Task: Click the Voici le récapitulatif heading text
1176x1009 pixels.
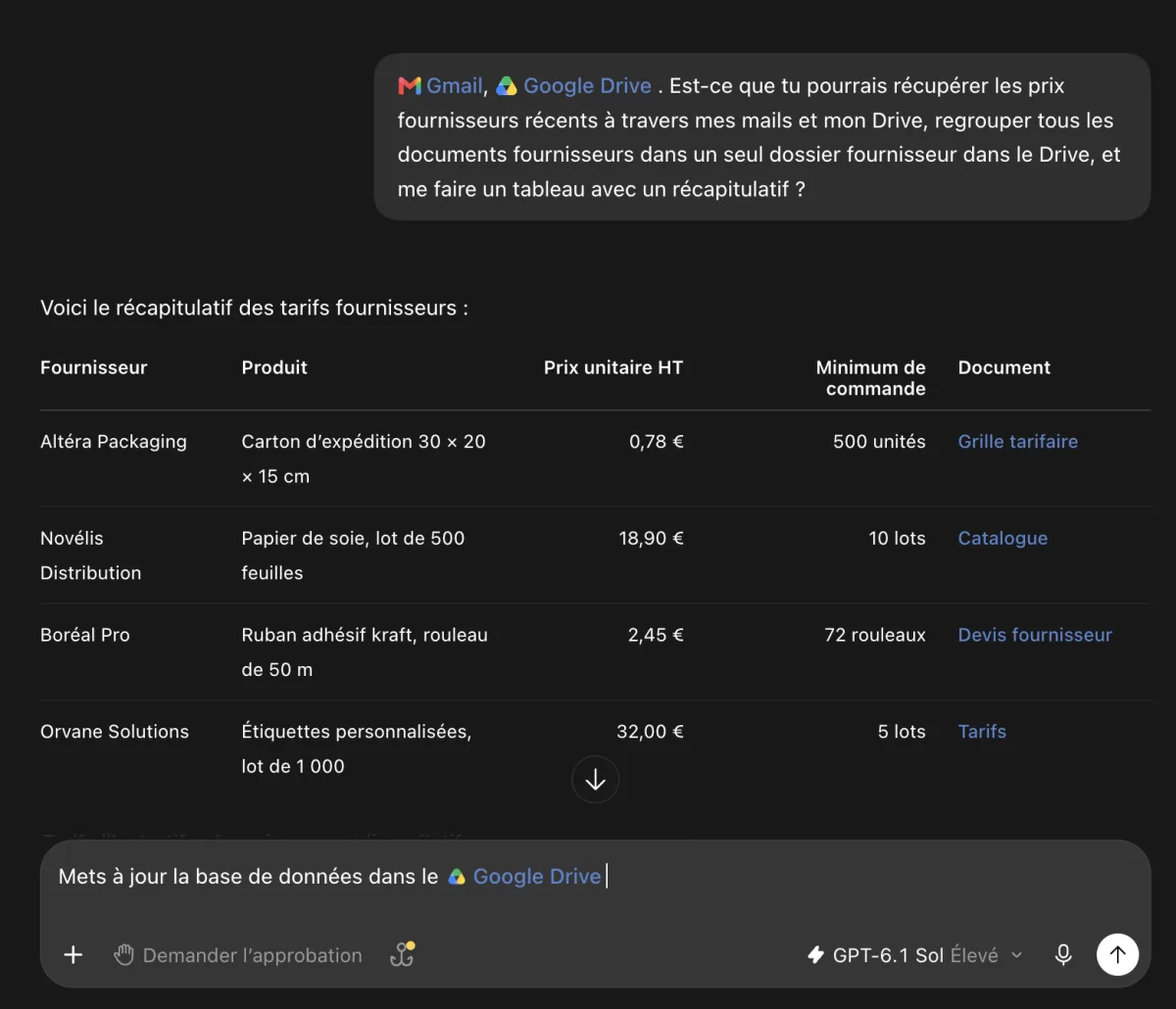Action: pos(255,309)
